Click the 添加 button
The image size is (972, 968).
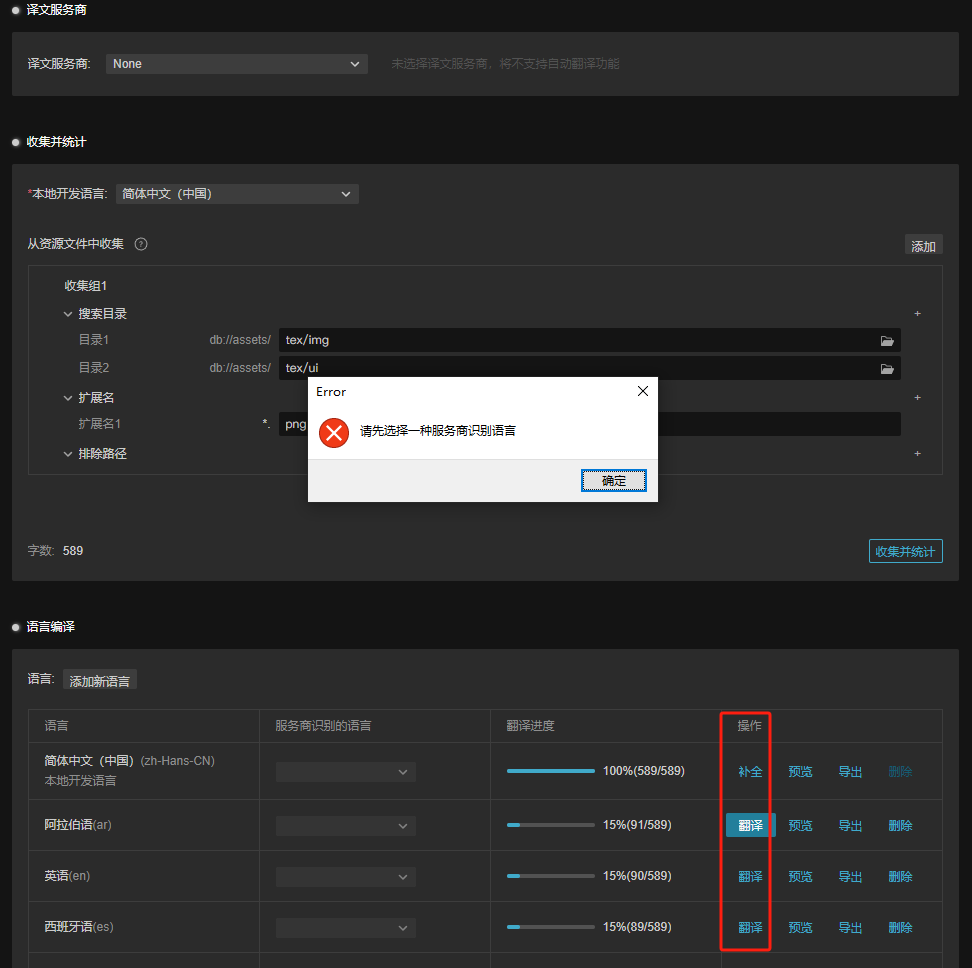click(x=923, y=246)
